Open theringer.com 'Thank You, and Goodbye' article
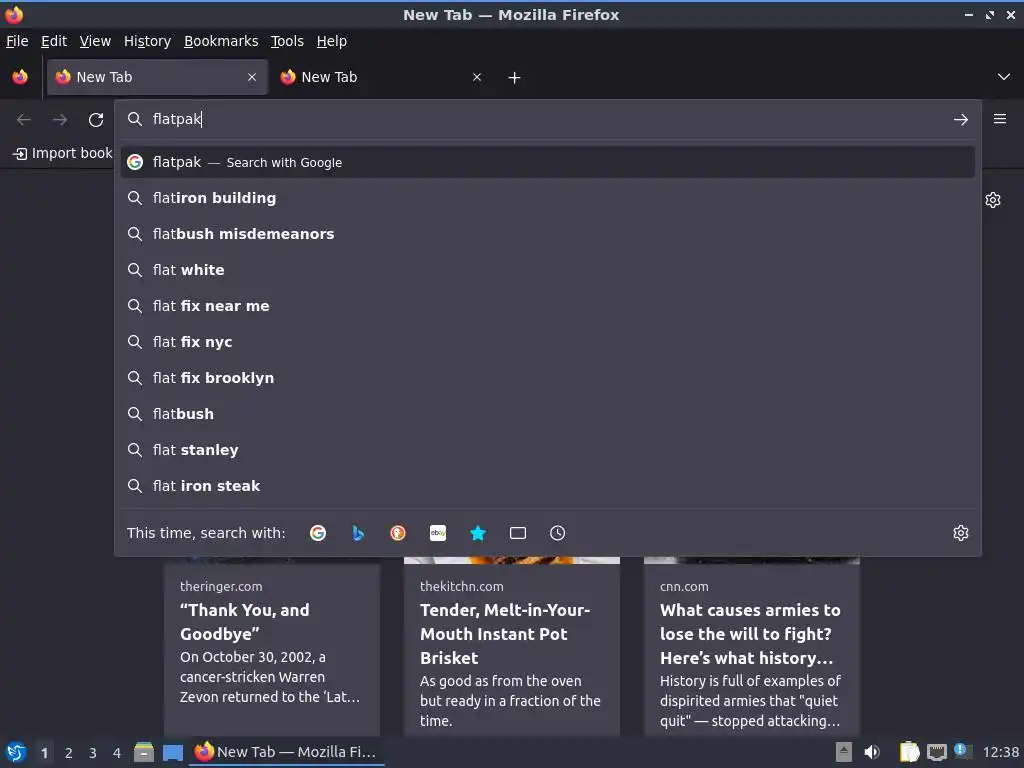 point(272,647)
